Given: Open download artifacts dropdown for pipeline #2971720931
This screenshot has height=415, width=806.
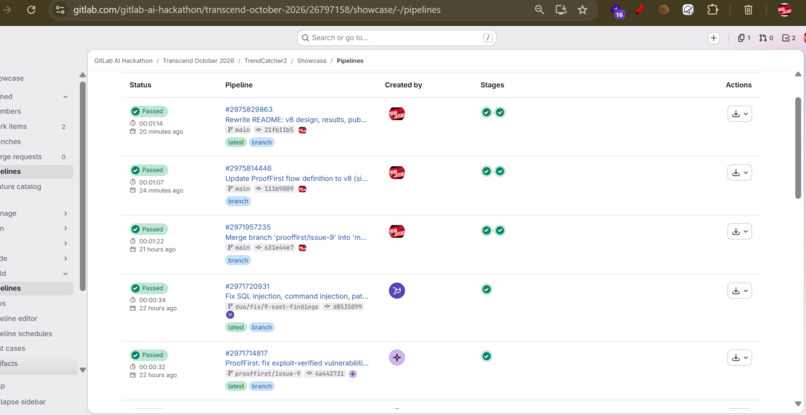Looking at the screenshot, I should point(739,291).
